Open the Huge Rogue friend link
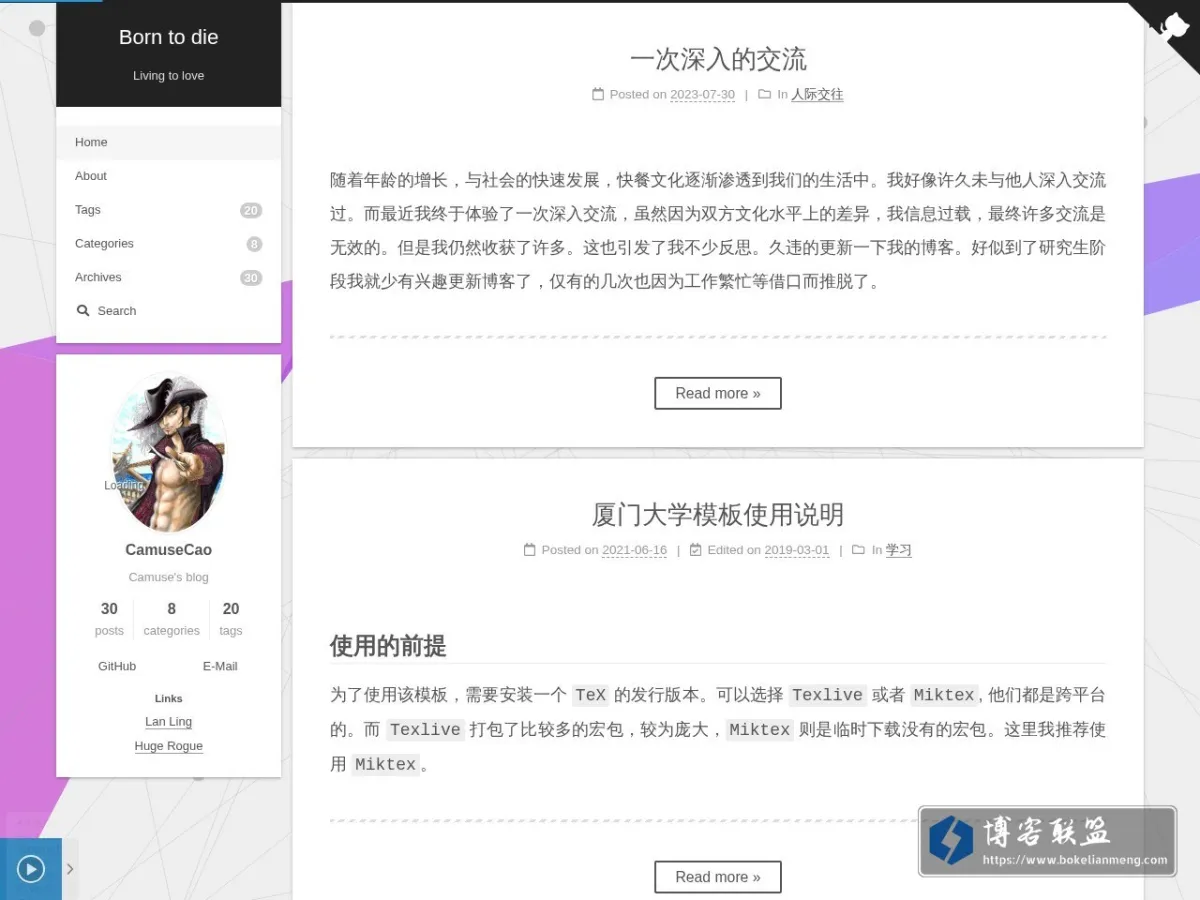The height and width of the screenshot is (900, 1200). [x=168, y=746]
